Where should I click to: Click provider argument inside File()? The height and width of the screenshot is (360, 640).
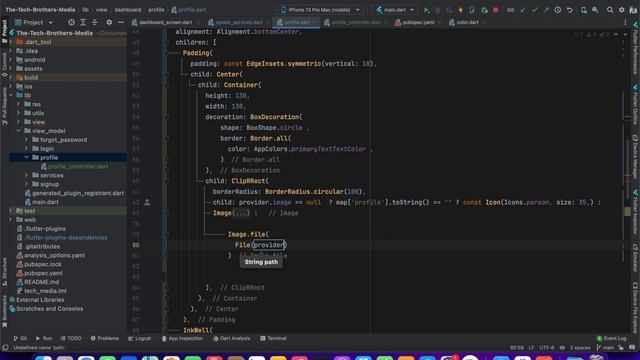pos(269,245)
